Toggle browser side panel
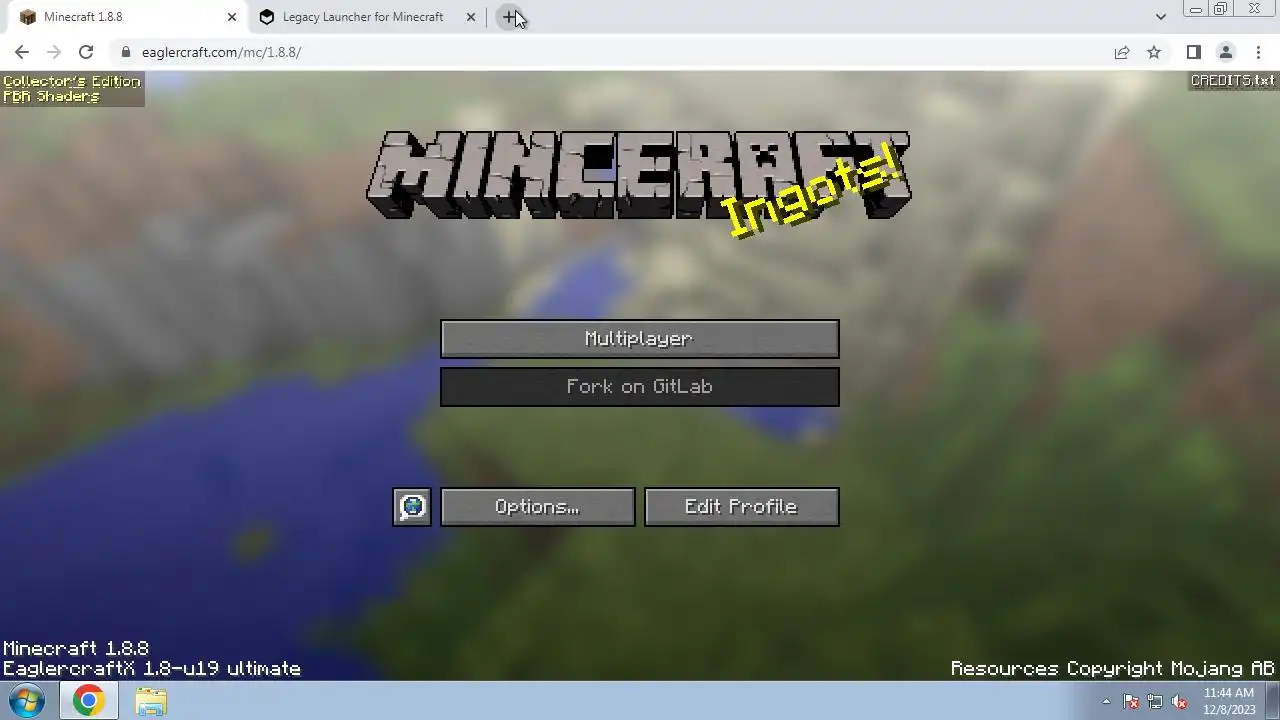Viewport: 1280px width, 720px height. coord(1193,52)
